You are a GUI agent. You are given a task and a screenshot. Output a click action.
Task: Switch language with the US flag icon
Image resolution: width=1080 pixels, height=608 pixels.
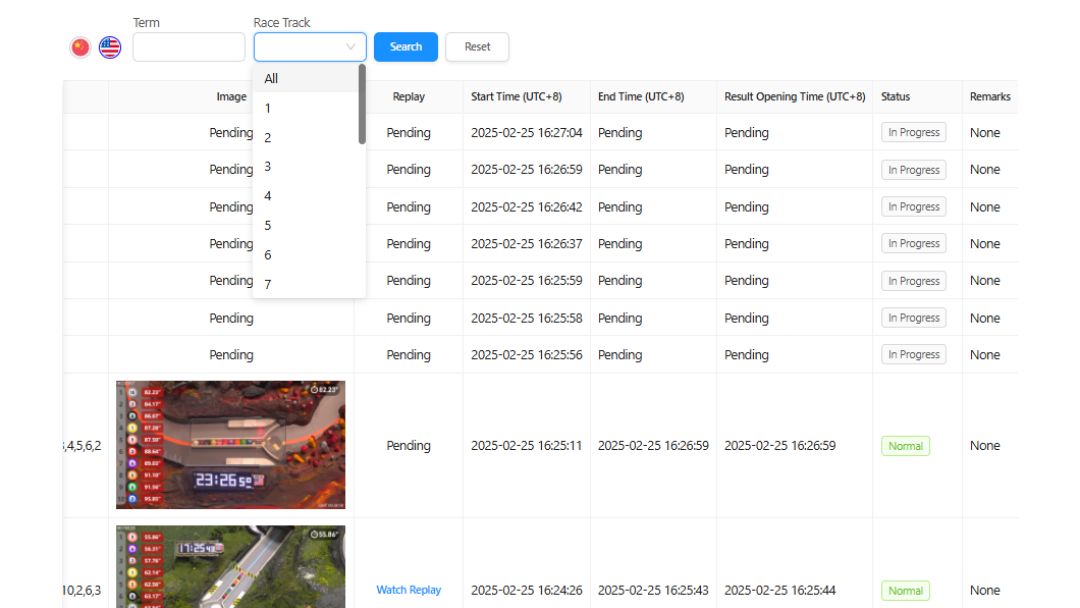(110, 47)
